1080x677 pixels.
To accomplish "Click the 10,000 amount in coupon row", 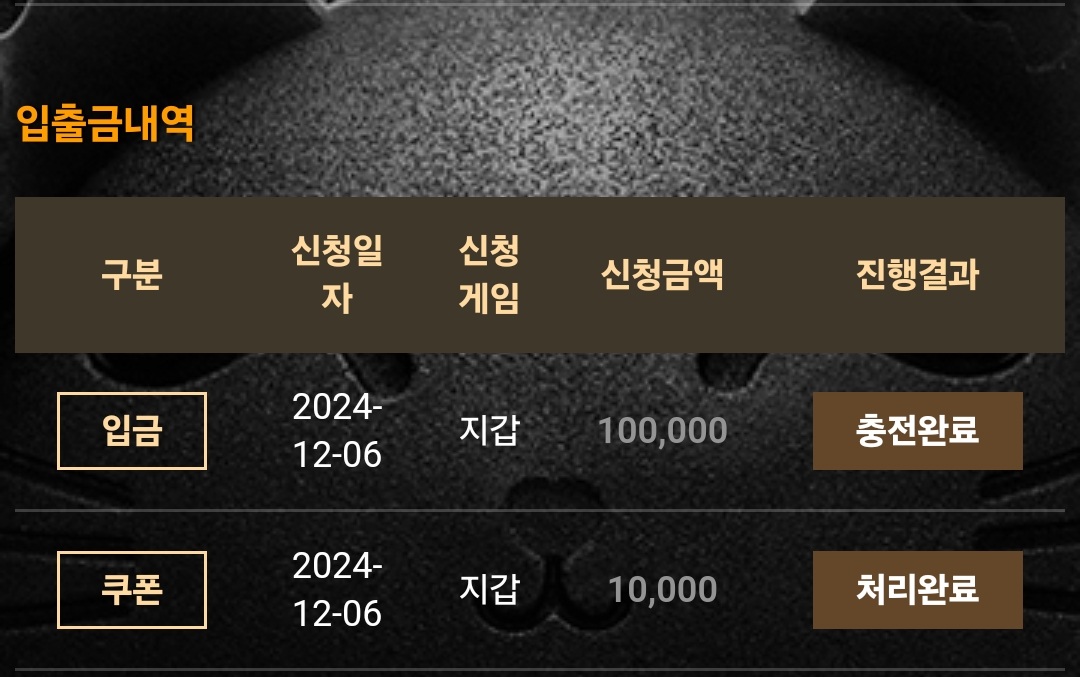I will [662, 590].
